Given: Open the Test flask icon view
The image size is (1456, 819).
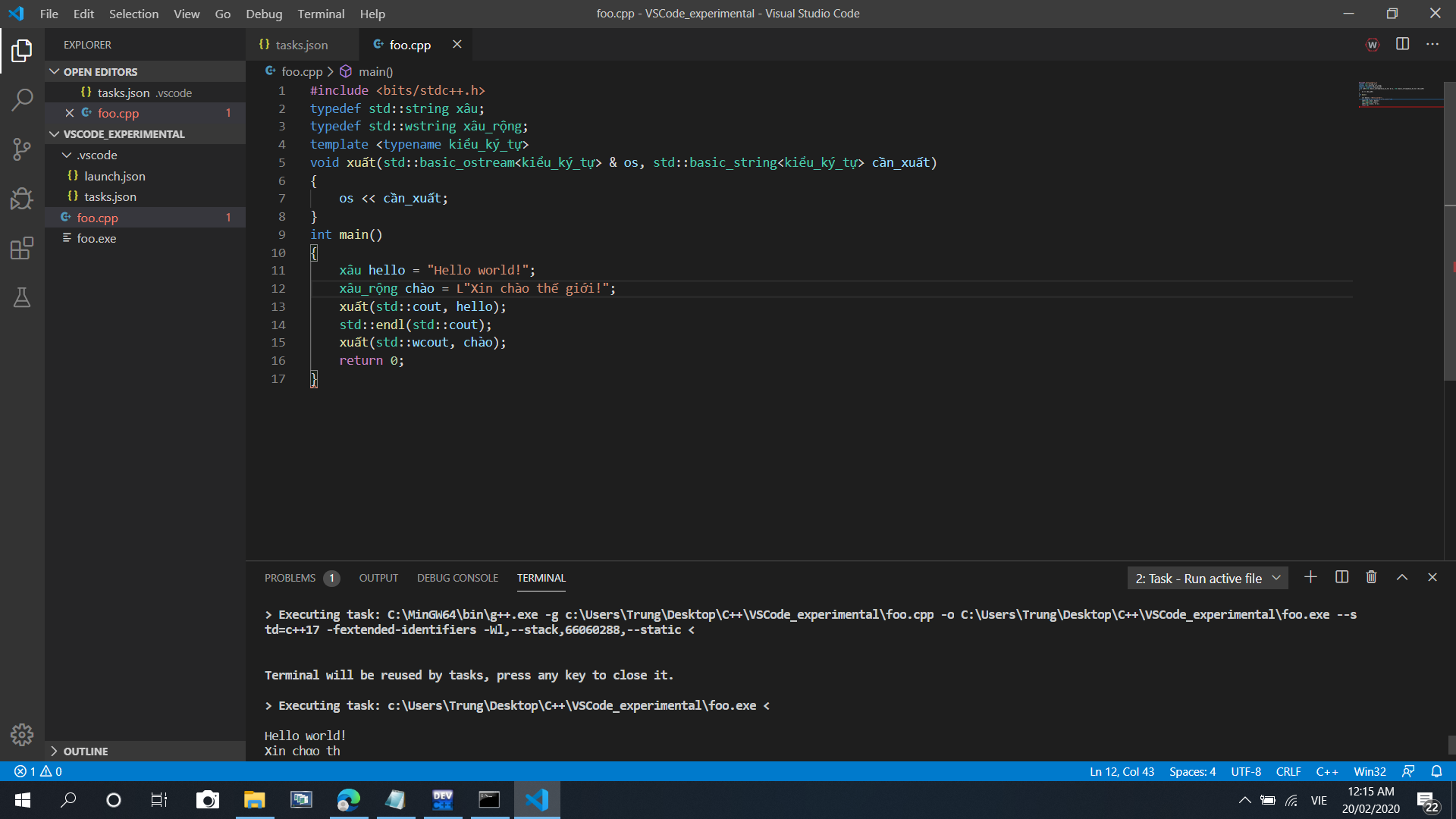Looking at the screenshot, I should tap(22, 297).
